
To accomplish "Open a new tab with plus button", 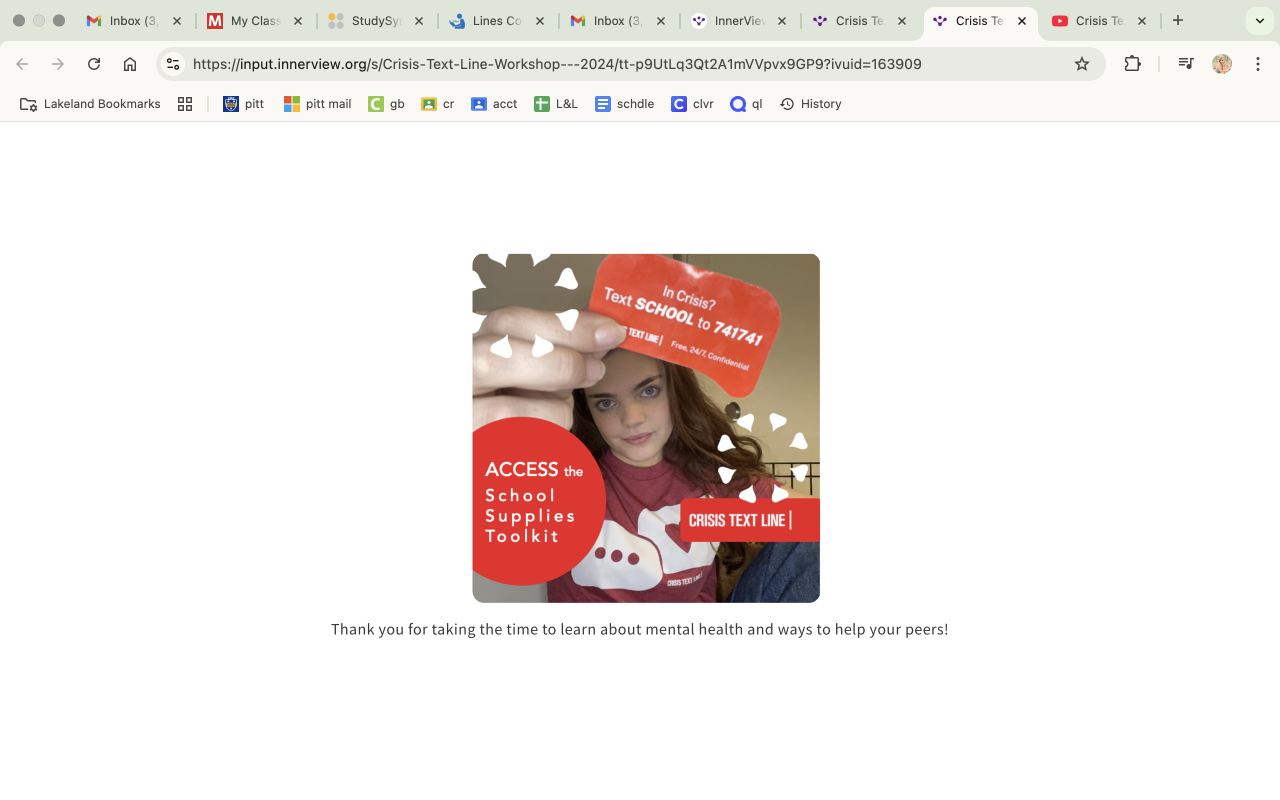I will click(x=1178, y=20).
